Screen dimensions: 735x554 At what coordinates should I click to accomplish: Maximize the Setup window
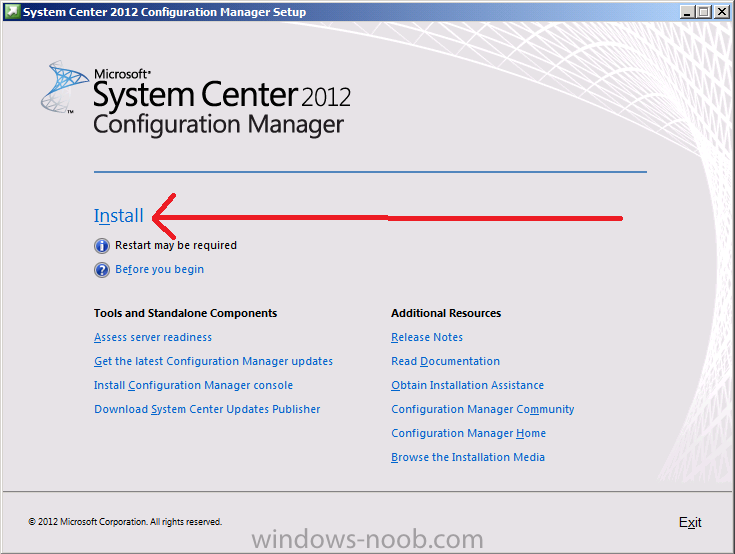(x=704, y=12)
